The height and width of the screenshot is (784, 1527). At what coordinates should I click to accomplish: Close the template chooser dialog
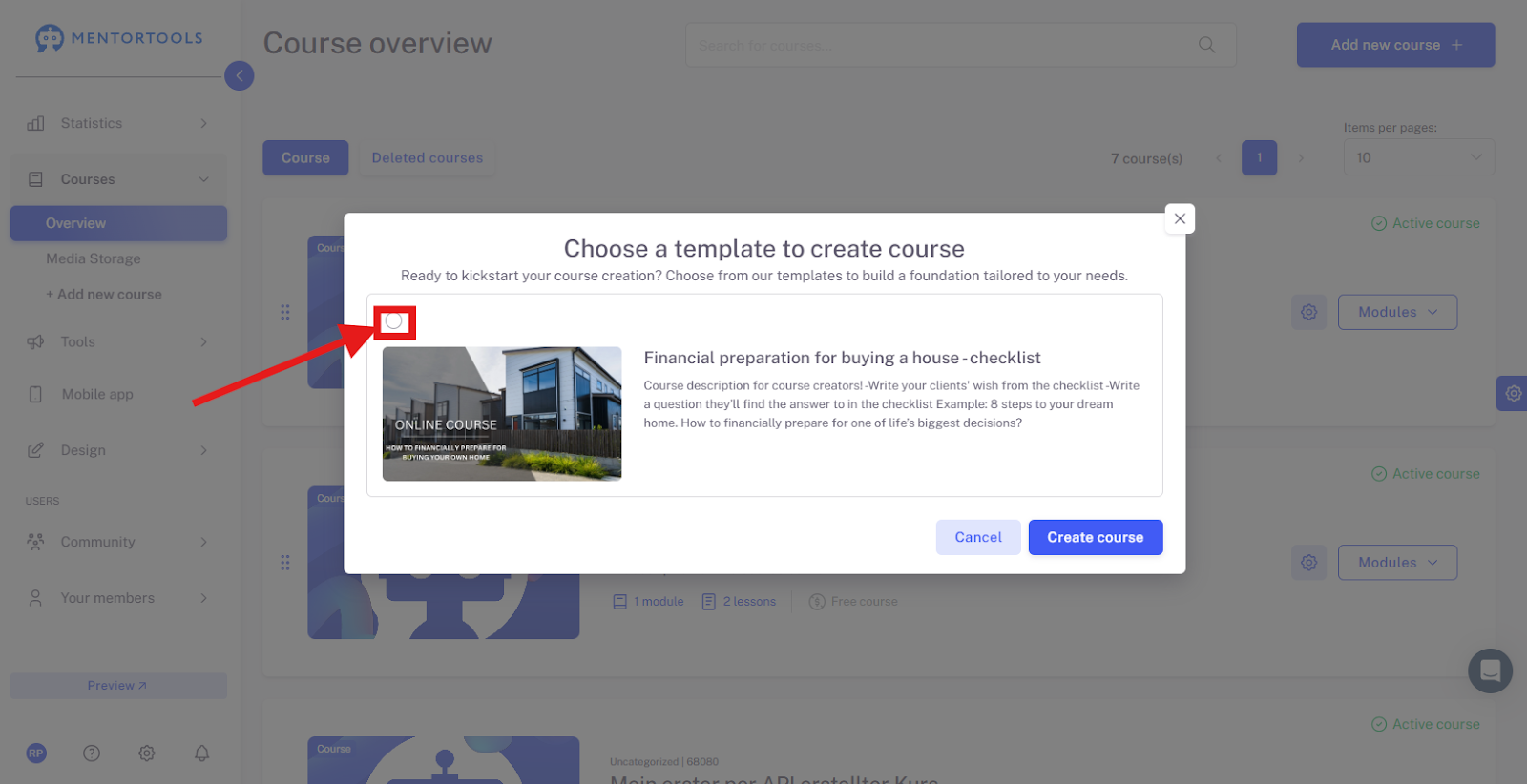click(1180, 218)
